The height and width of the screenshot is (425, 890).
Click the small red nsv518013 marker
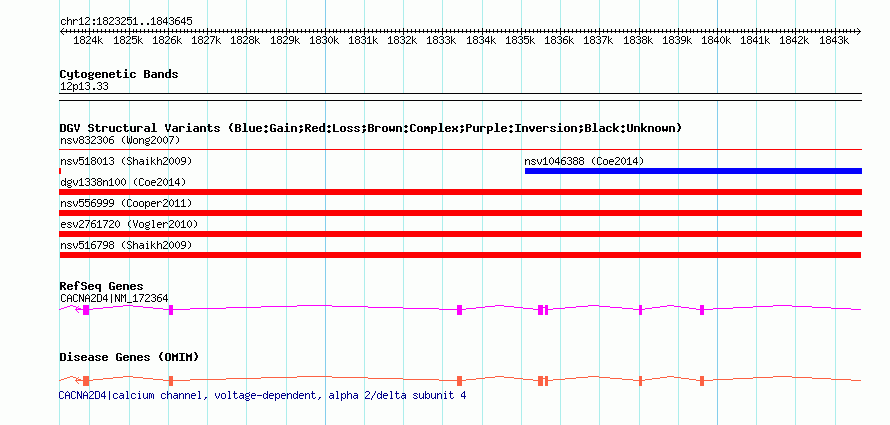60,171
